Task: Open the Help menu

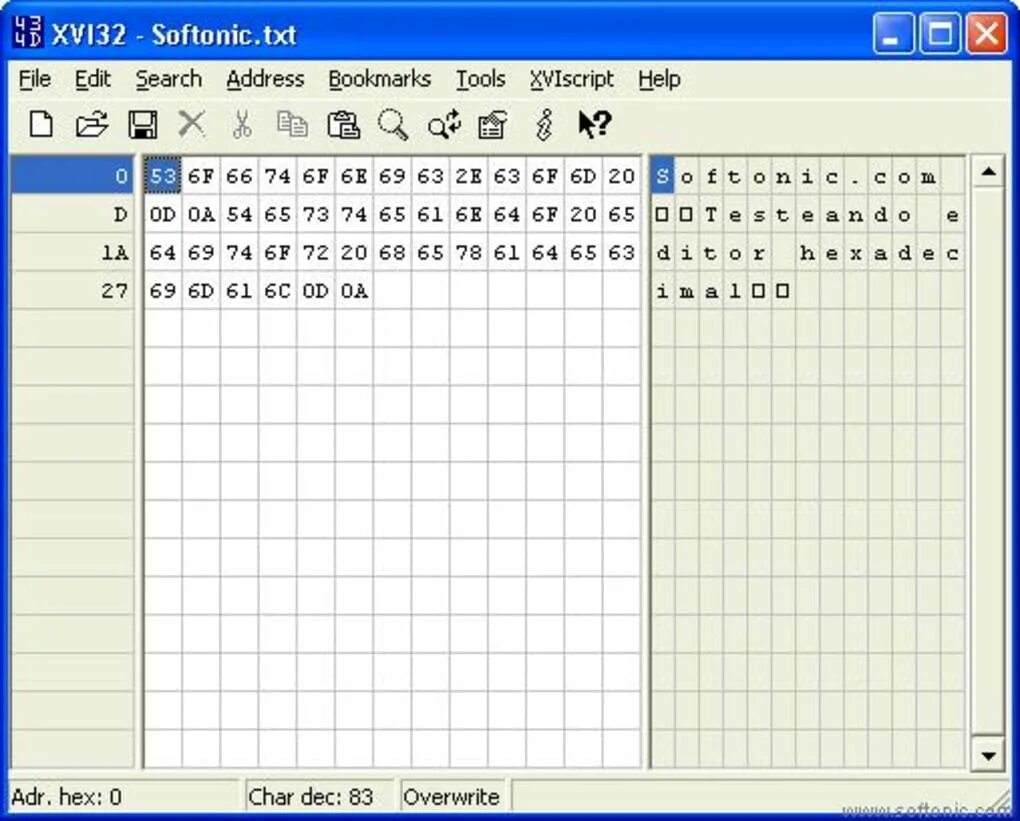Action: (659, 79)
